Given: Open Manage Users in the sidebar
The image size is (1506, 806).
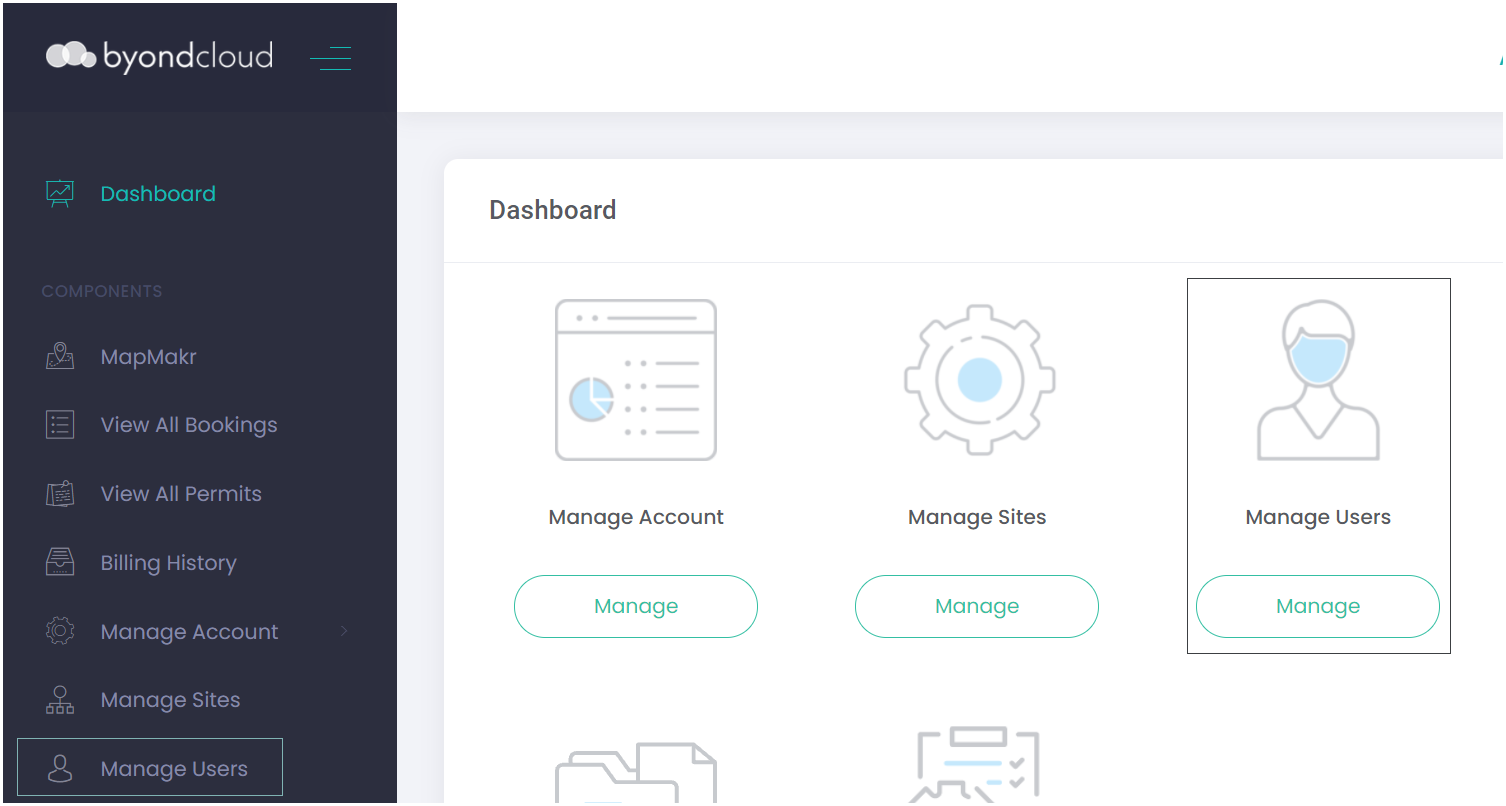Looking at the screenshot, I should pos(174,769).
